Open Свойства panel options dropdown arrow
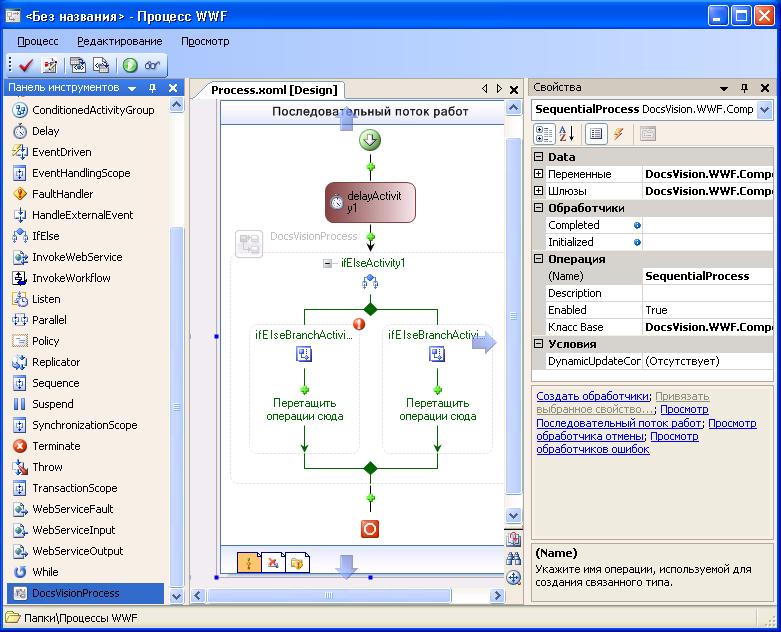 pos(724,89)
